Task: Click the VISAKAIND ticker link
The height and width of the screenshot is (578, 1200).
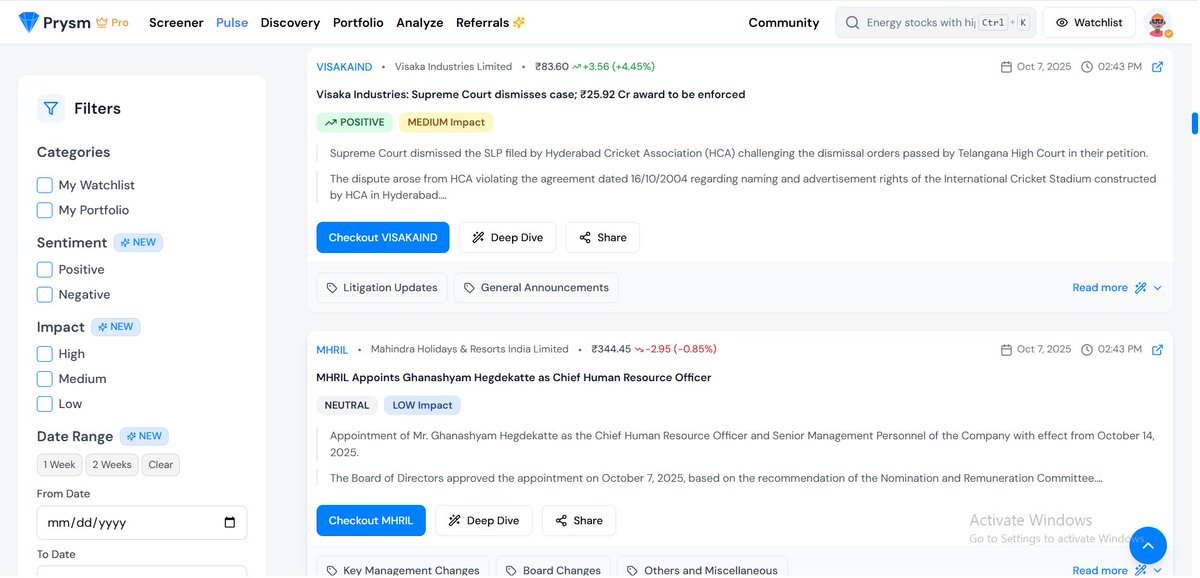Action: coord(344,67)
